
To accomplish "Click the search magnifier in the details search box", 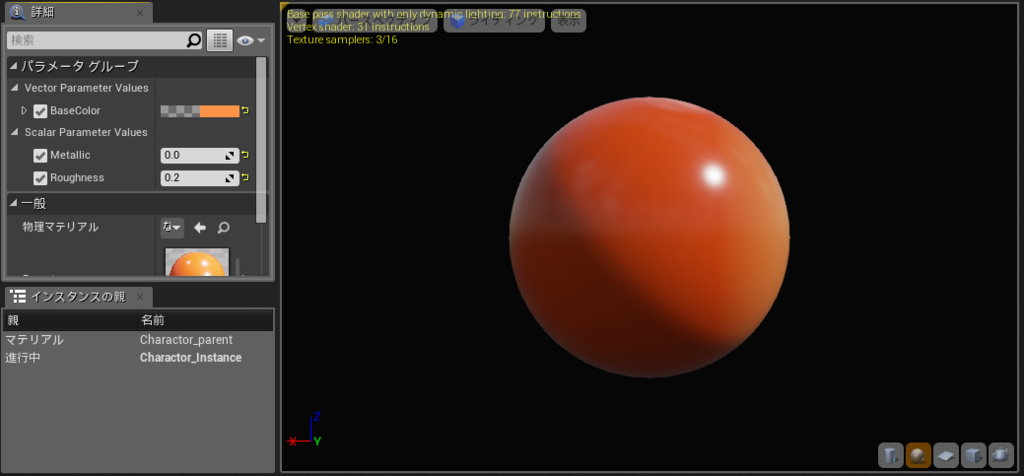I will click(194, 40).
